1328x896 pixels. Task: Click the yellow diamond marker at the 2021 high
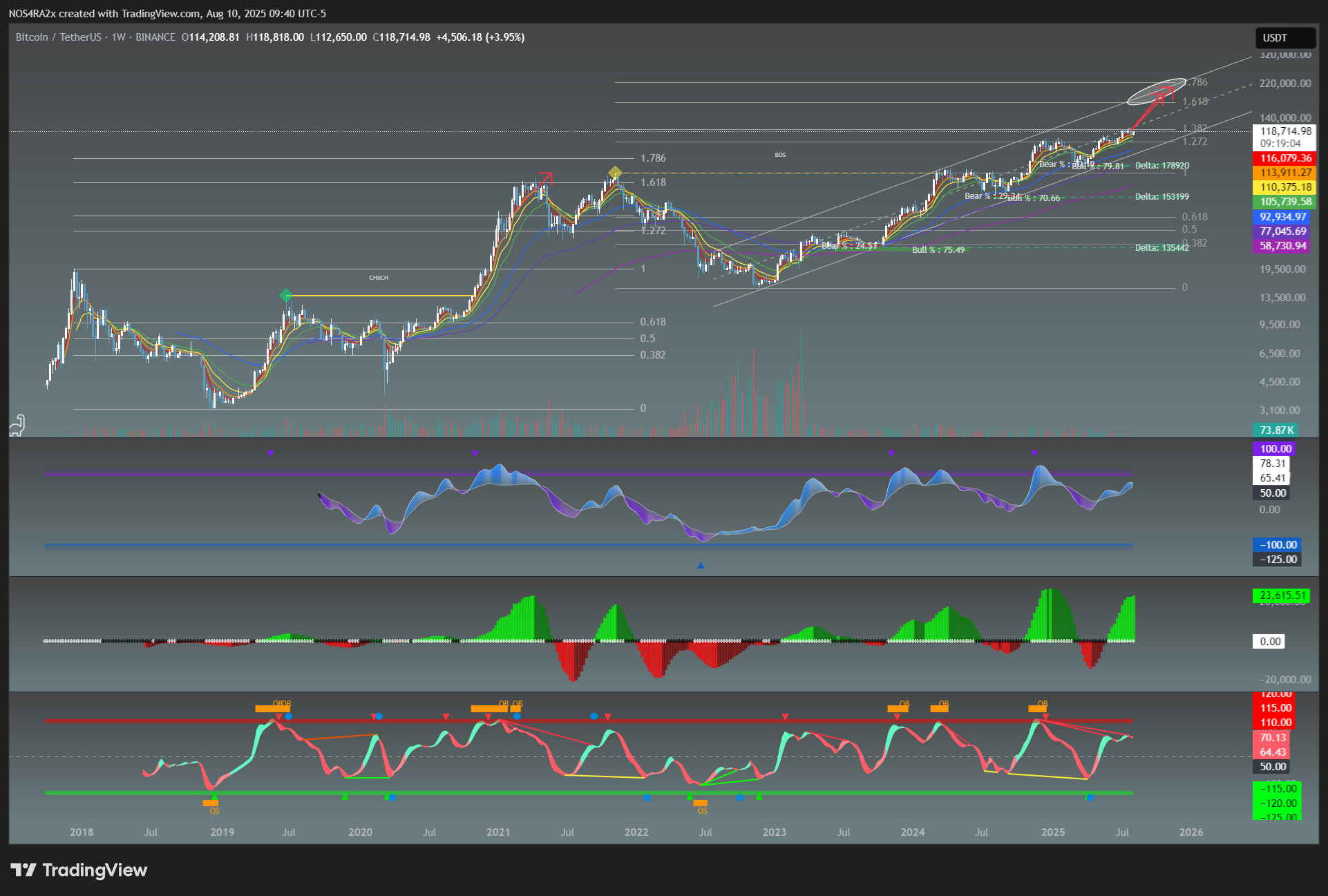click(615, 172)
